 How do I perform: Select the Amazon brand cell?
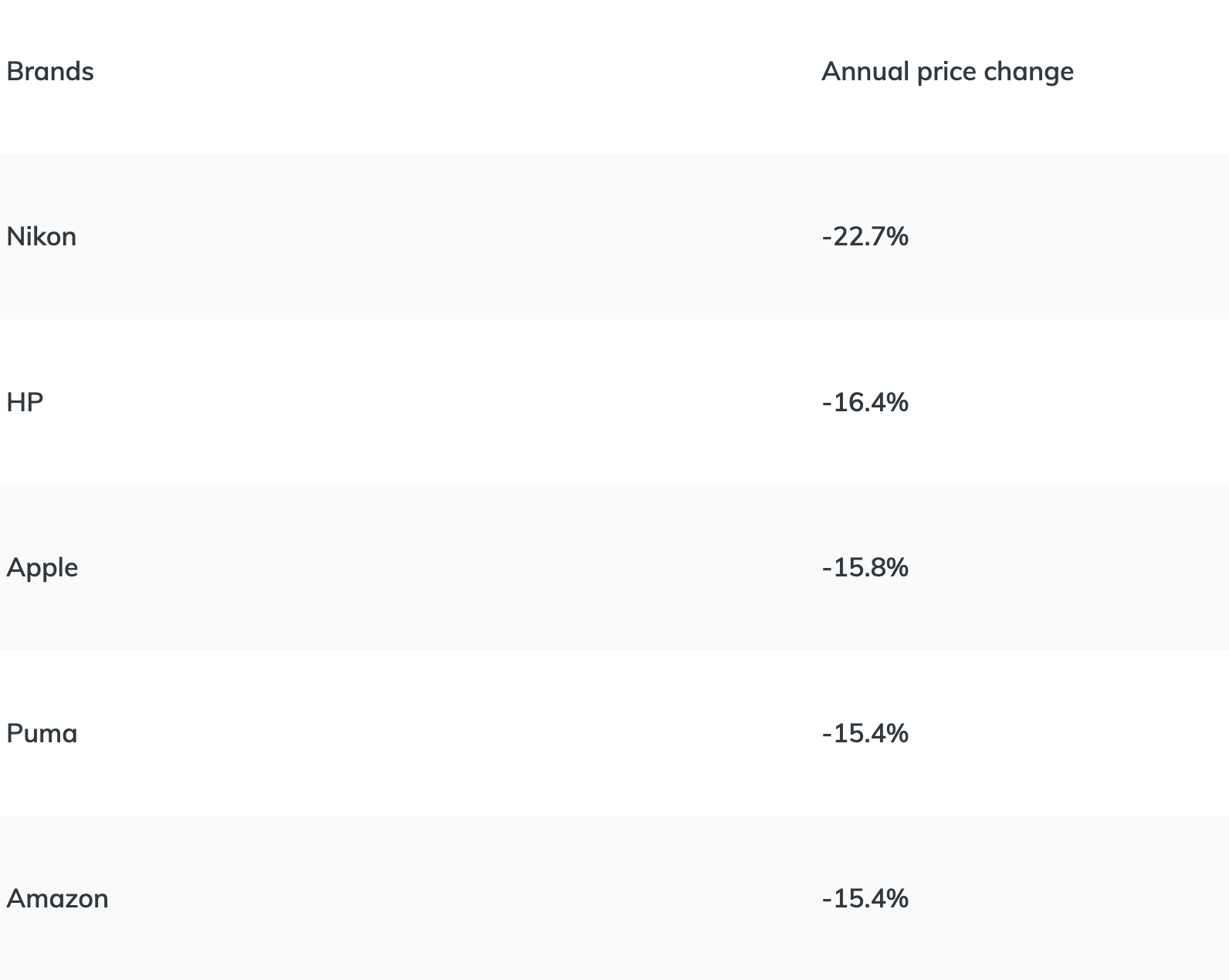pyautogui.click(x=57, y=899)
